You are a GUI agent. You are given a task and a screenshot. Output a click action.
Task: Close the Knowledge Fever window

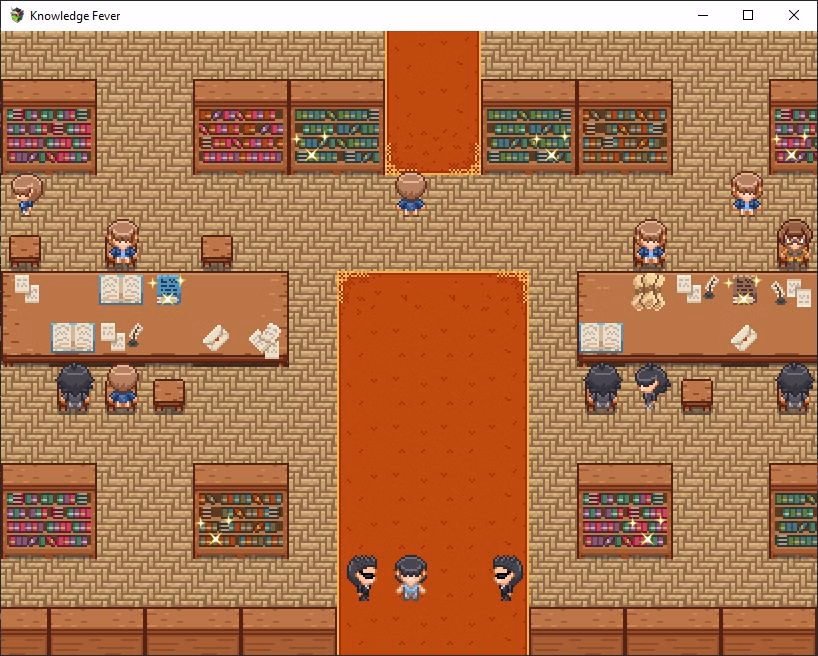click(793, 16)
